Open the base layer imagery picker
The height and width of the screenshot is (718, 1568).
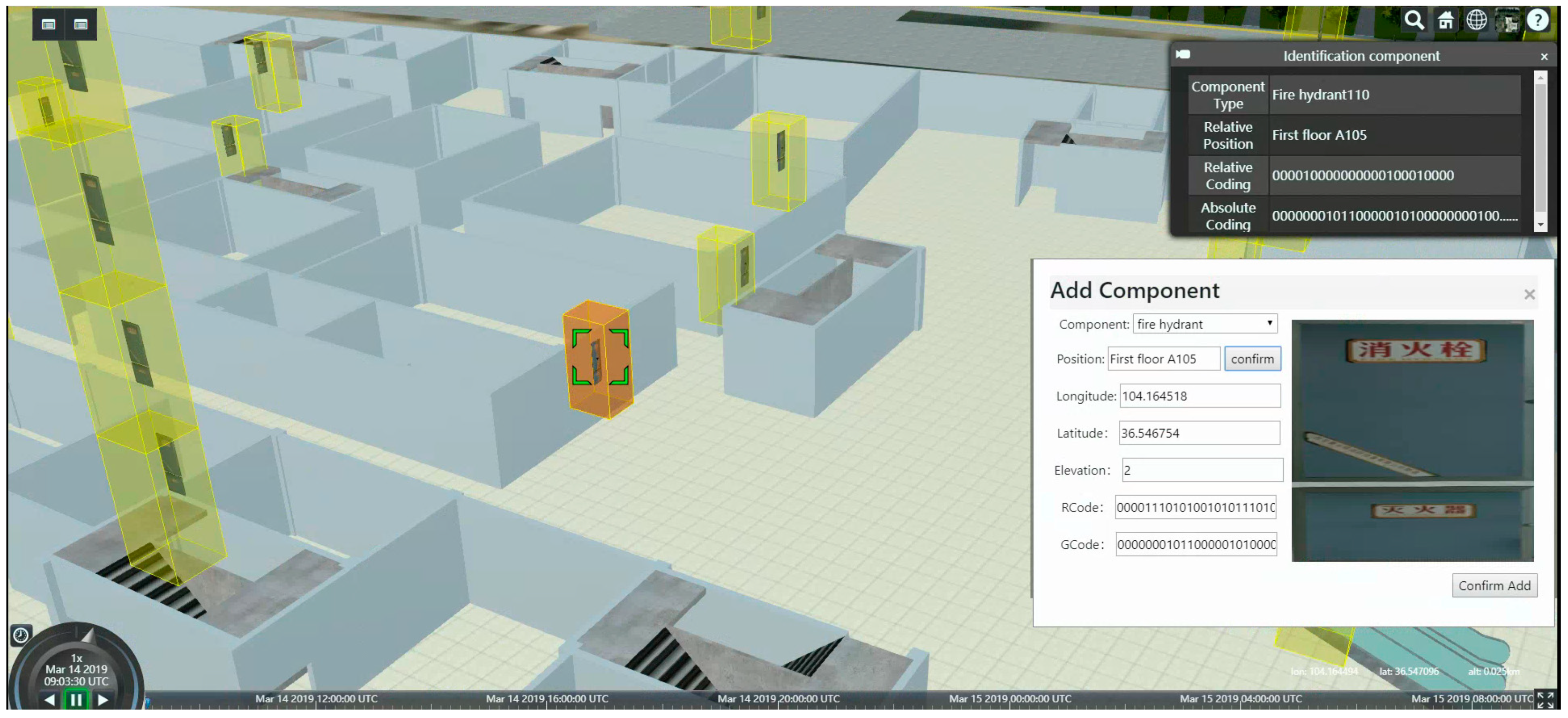(1507, 21)
